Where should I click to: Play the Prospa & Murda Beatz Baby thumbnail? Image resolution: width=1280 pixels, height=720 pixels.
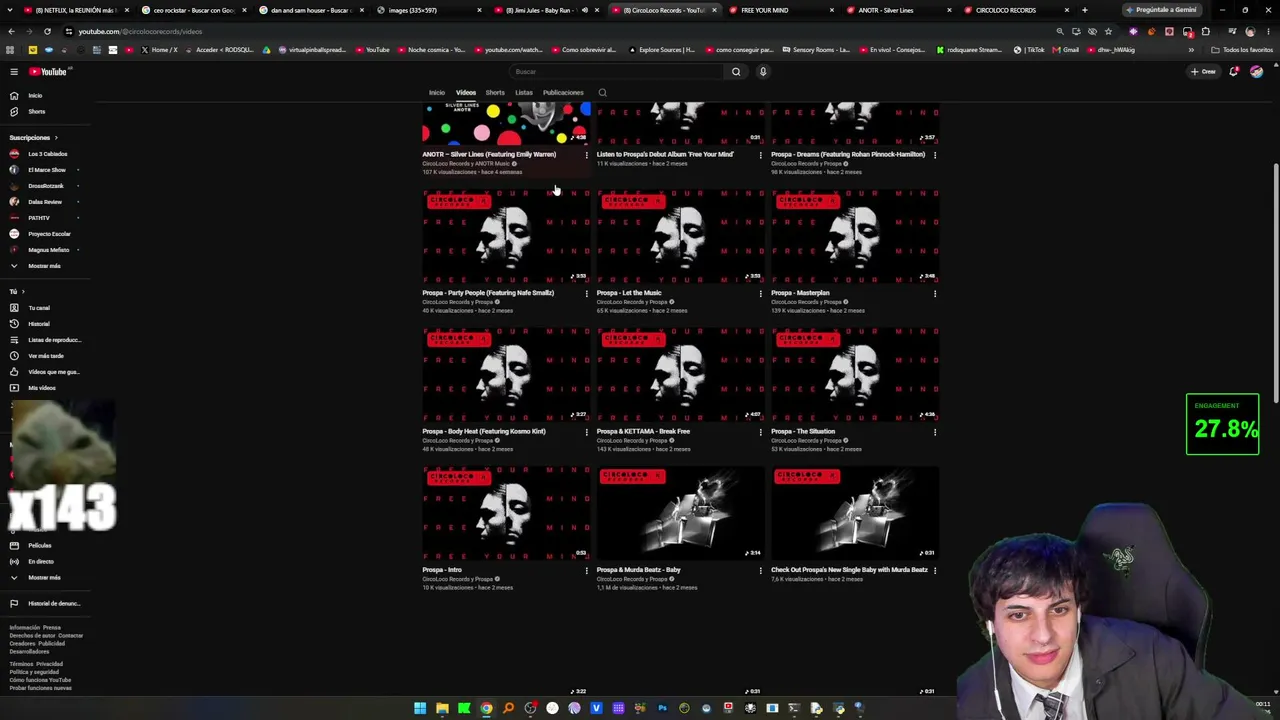(680, 513)
